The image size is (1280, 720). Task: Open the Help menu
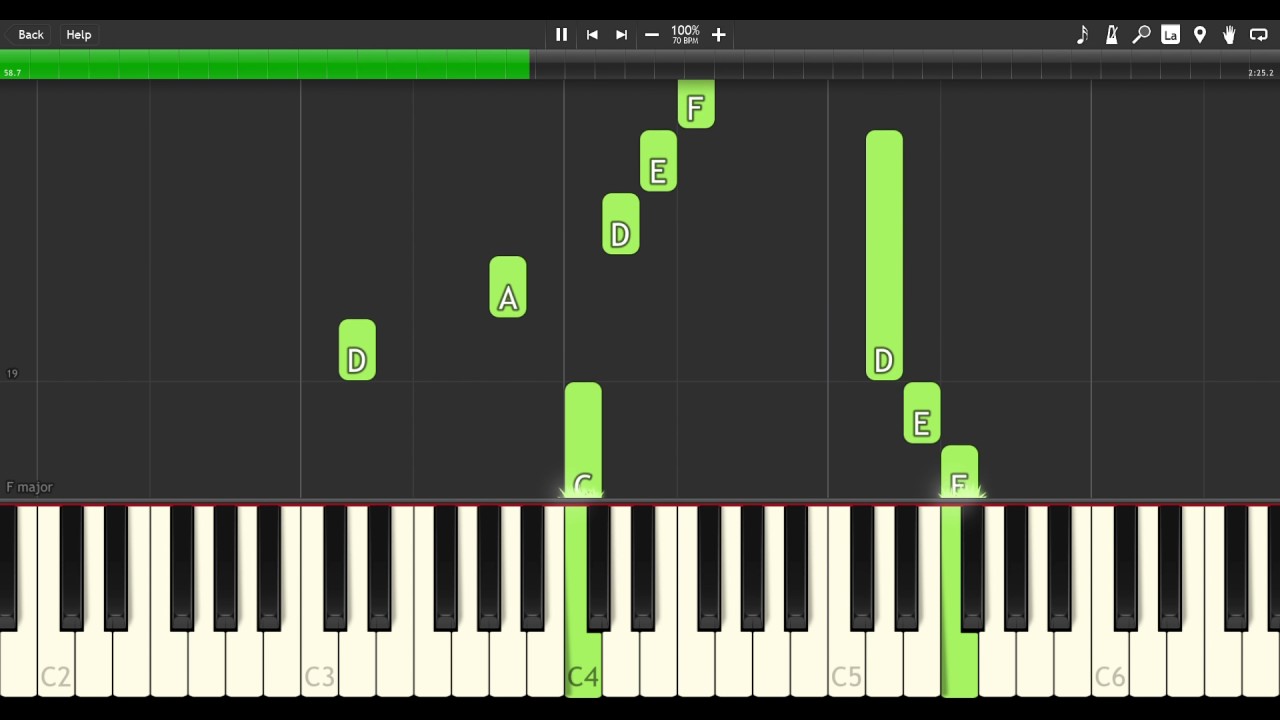point(79,35)
